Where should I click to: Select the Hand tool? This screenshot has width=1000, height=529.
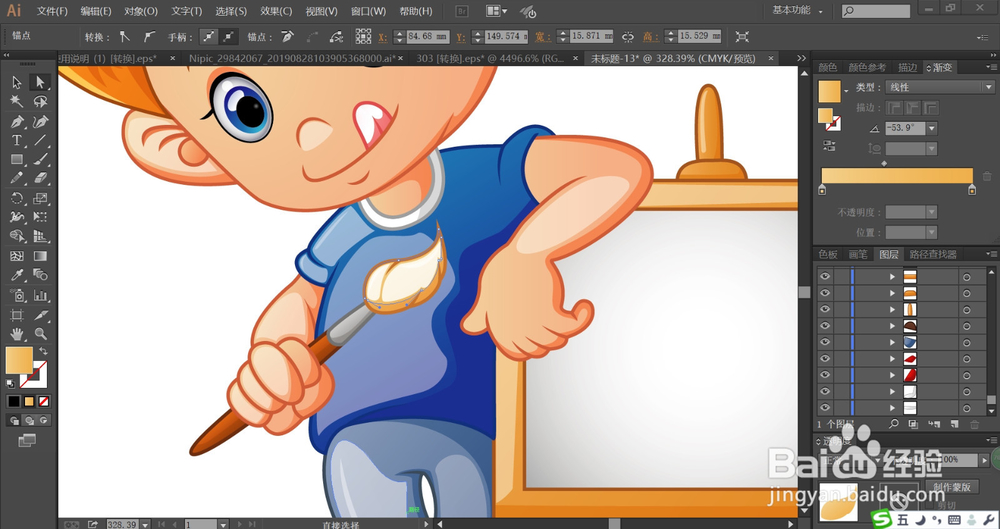(17, 333)
